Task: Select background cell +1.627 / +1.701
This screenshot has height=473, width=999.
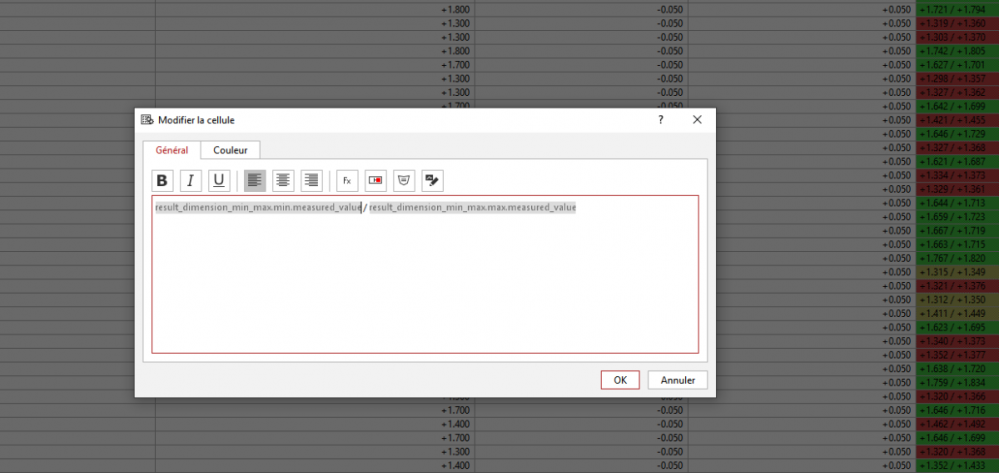Action: [957, 65]
